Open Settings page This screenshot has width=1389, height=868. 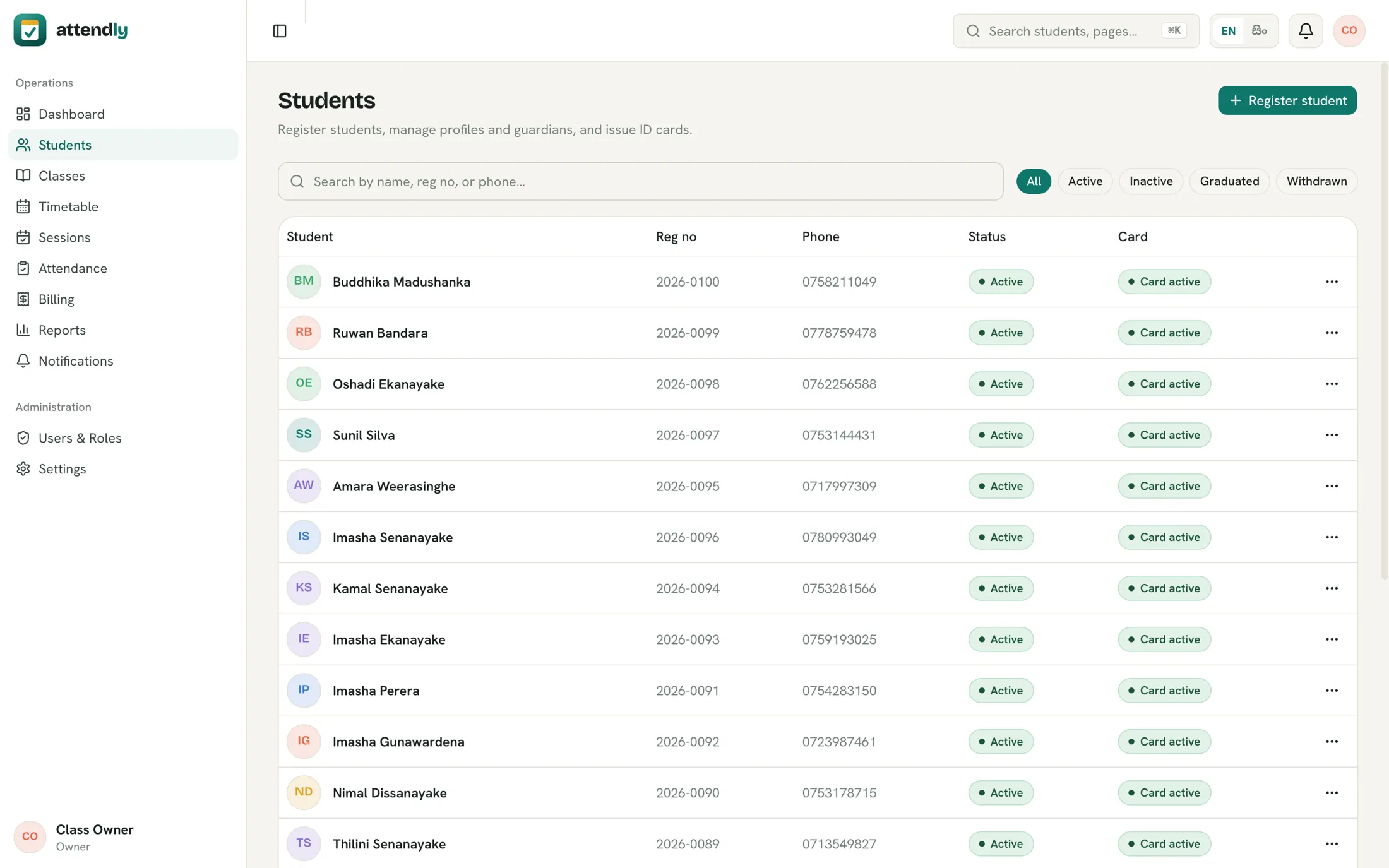pyautogui.click(x=123, y=469)
